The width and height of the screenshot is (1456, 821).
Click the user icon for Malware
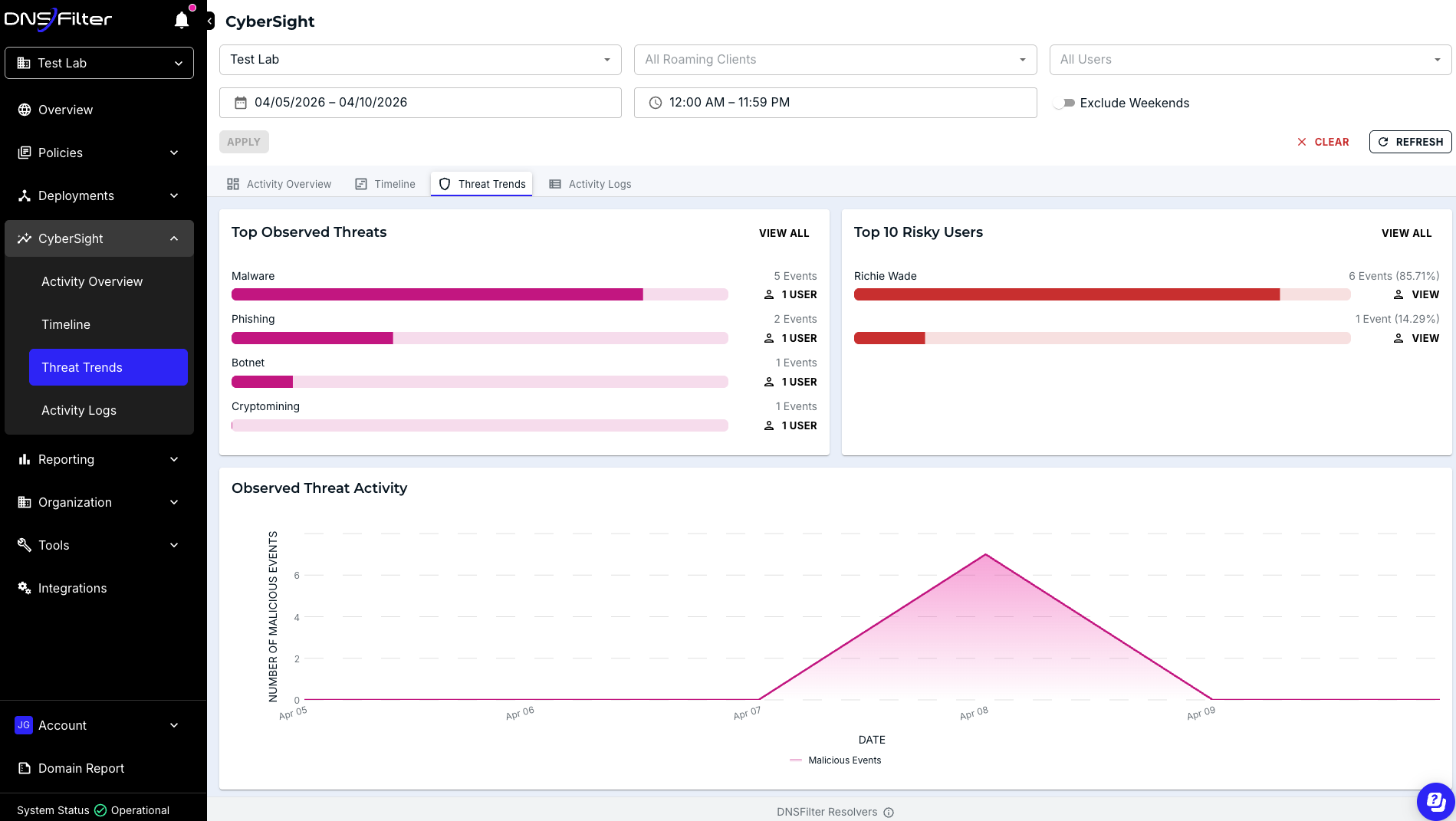[x=769, y=294]
